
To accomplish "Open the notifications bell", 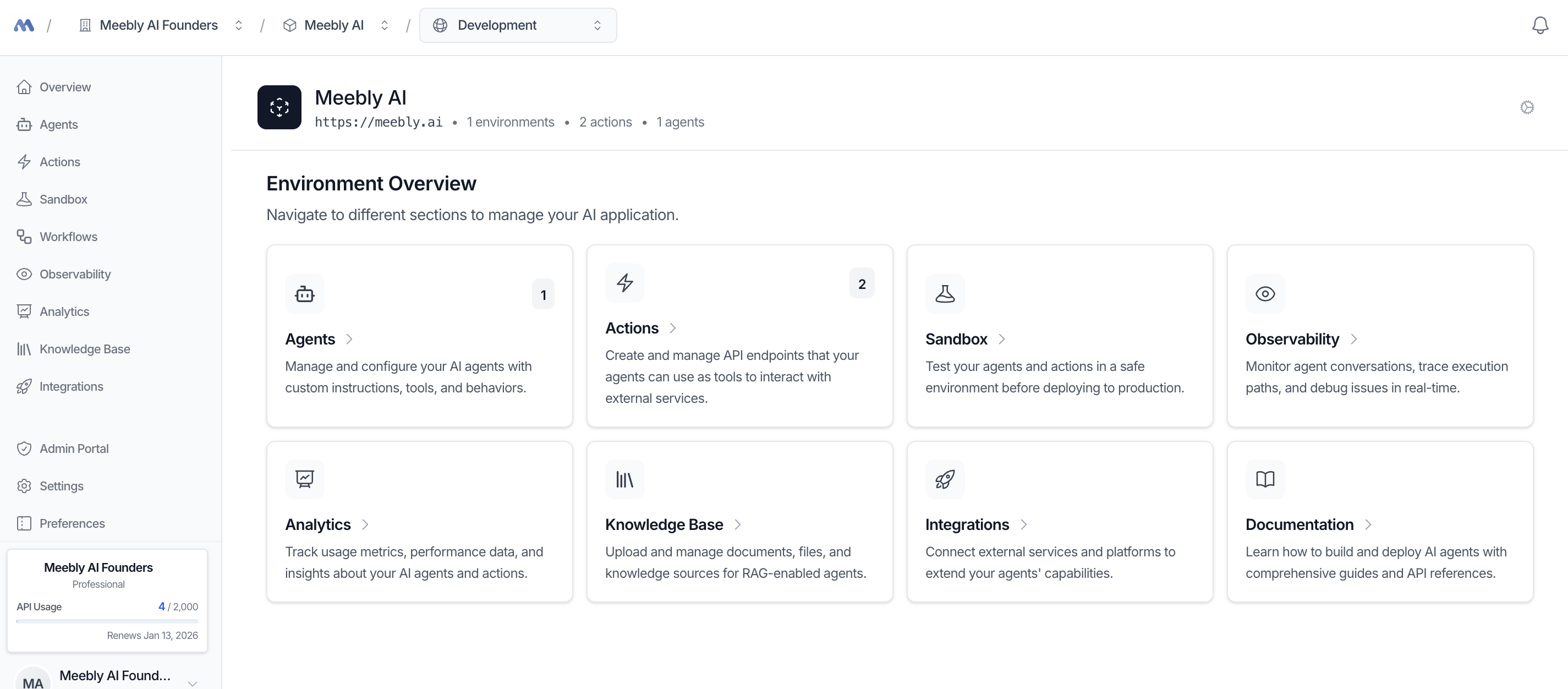I will coord(1540,25).
